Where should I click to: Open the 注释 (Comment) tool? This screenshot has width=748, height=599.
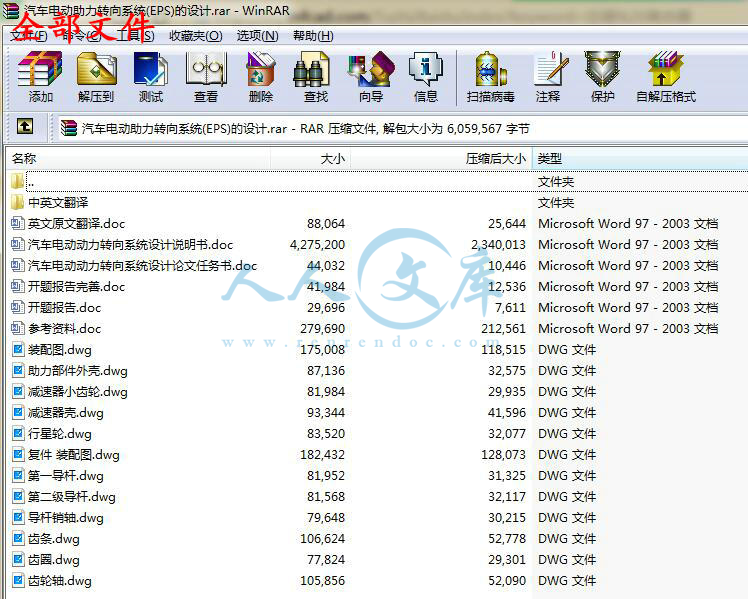[550, 70]
